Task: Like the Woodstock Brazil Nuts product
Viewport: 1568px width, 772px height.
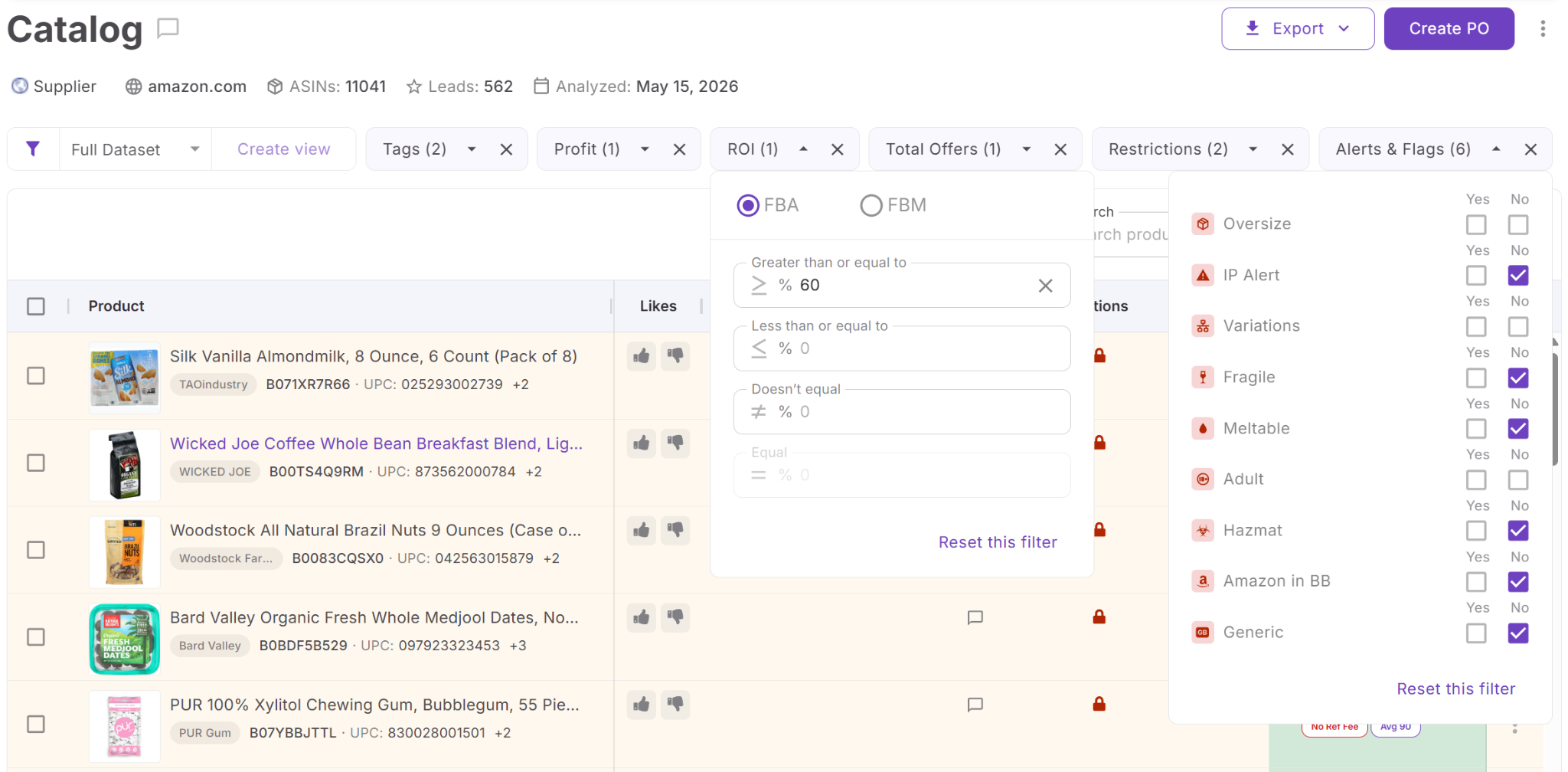Action: pos(642,530)
